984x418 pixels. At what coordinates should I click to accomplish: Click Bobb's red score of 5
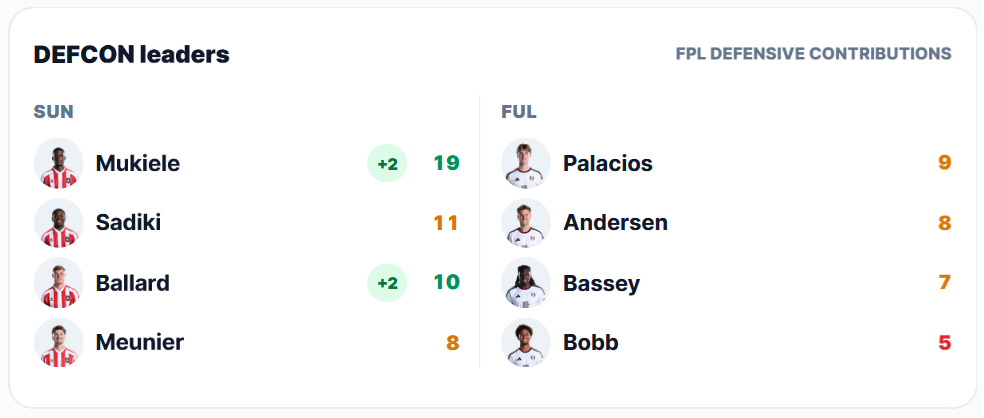(944, 342)
